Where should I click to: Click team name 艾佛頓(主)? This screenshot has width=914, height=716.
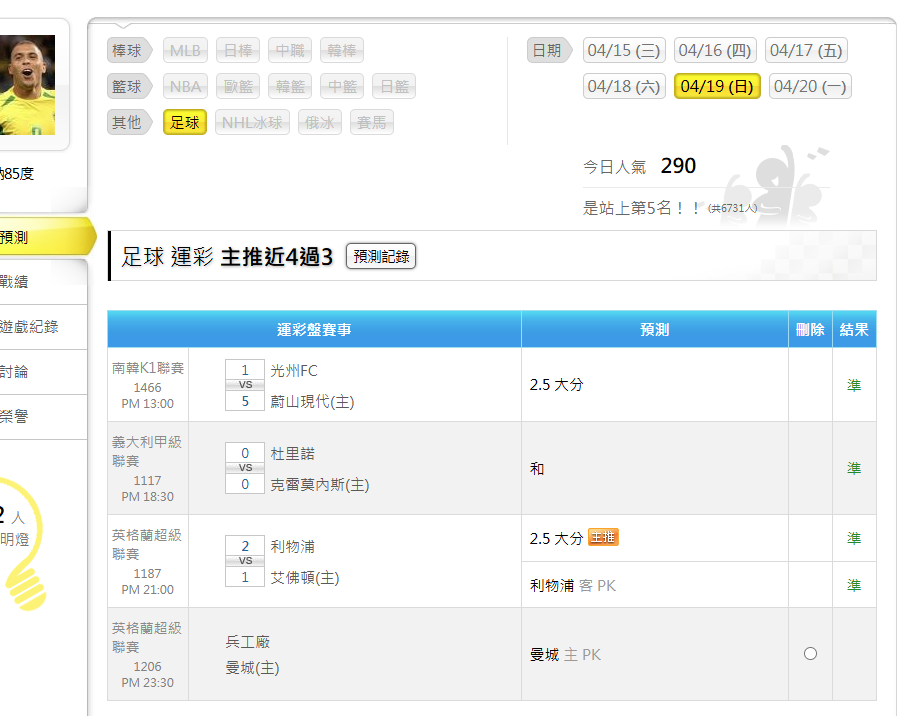point(304,578)
